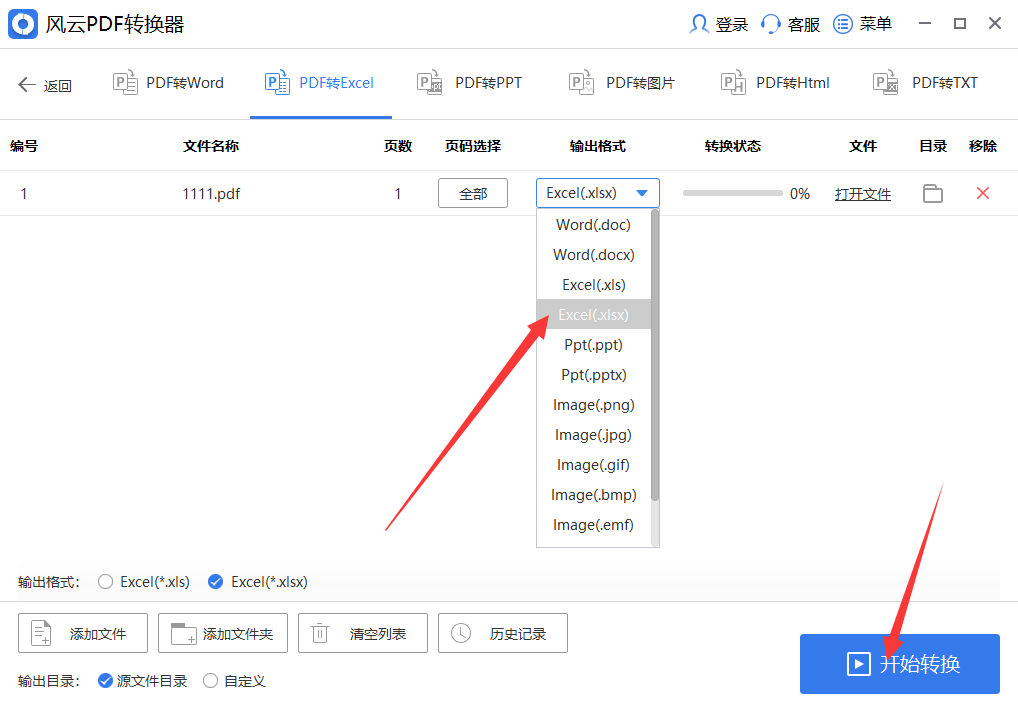Click the PDF转图片 tab icon

click(x=581, y=82)
